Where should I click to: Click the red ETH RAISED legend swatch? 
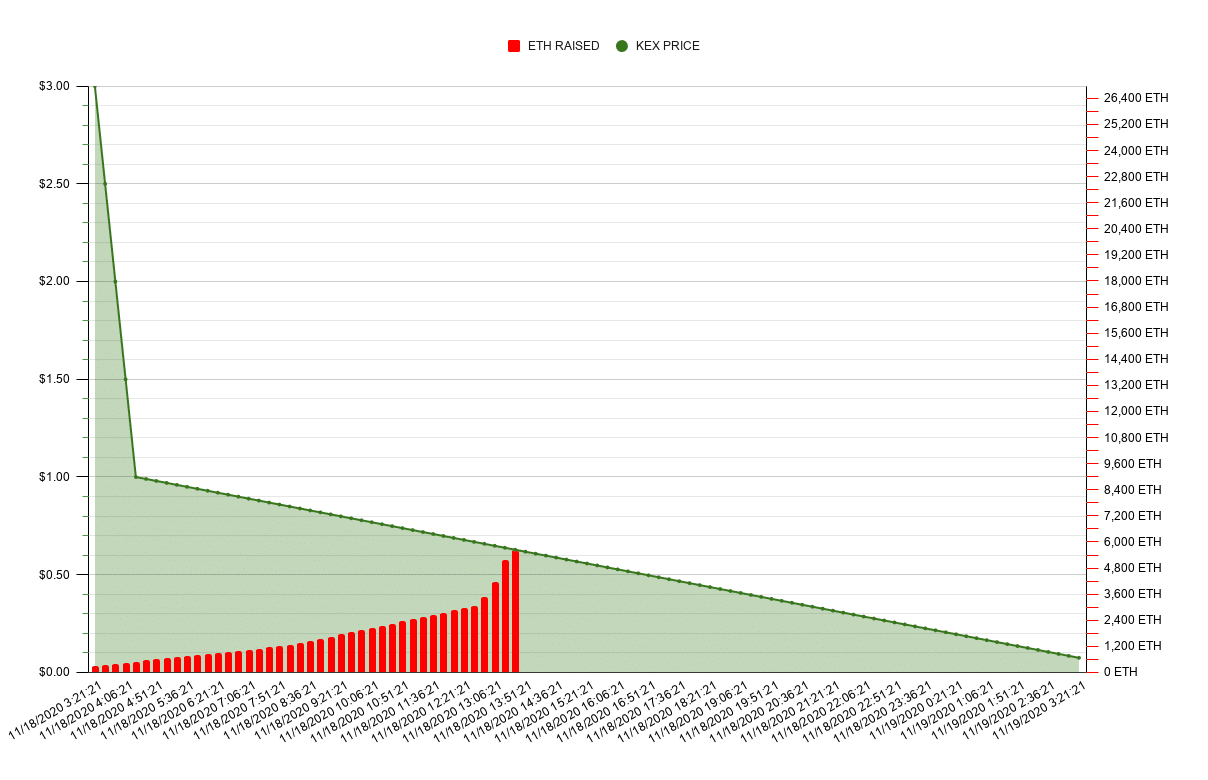point(514,46)
